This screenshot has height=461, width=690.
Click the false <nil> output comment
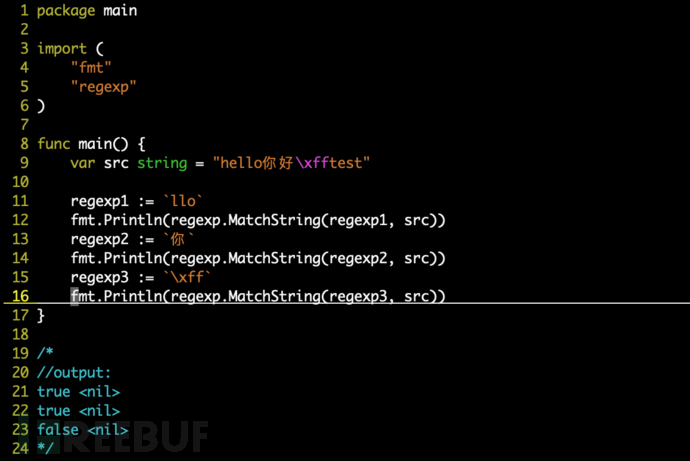pyautogui.click(x=82, y=430)
